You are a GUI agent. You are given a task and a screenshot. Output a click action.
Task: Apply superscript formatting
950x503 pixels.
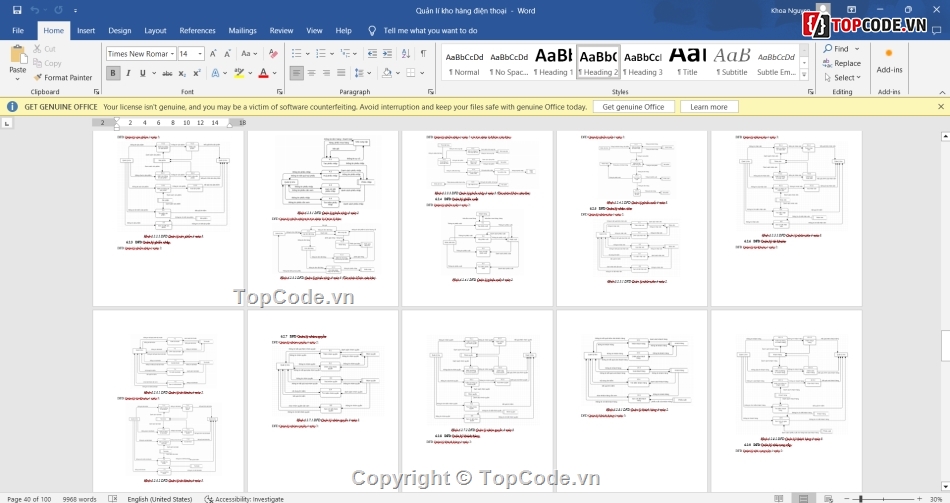(197, 73)
